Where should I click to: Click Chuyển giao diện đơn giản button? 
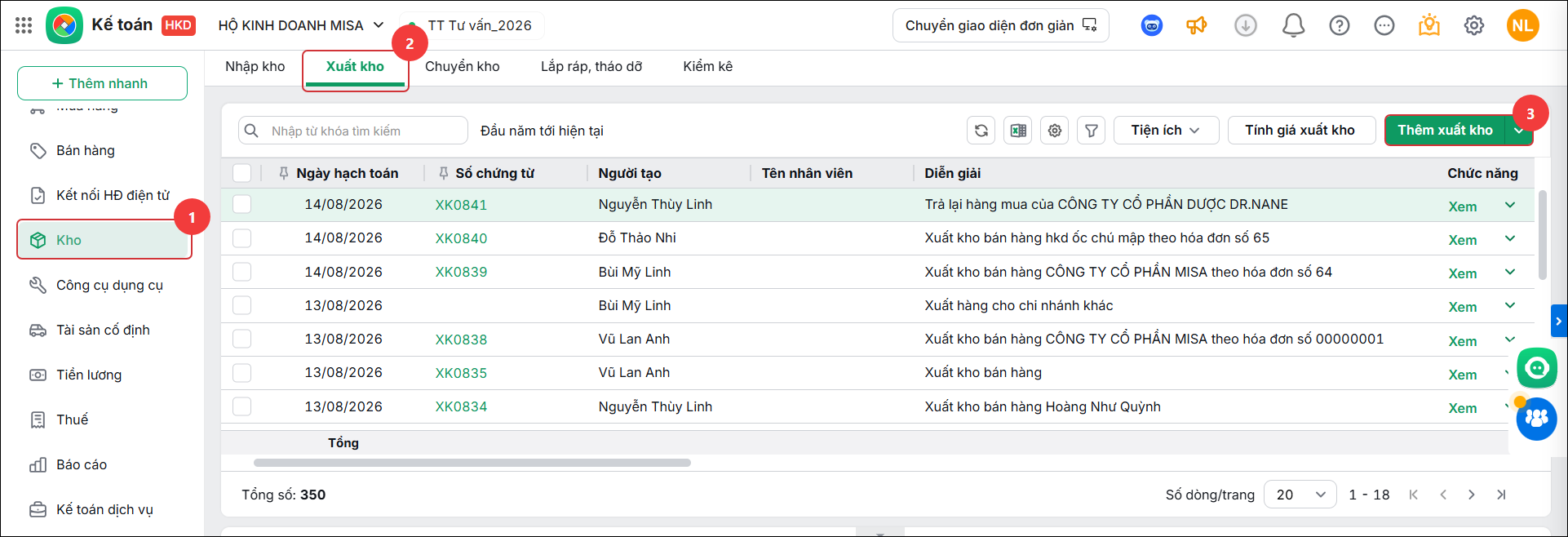pyautogui.click(x=1001, y=25)
